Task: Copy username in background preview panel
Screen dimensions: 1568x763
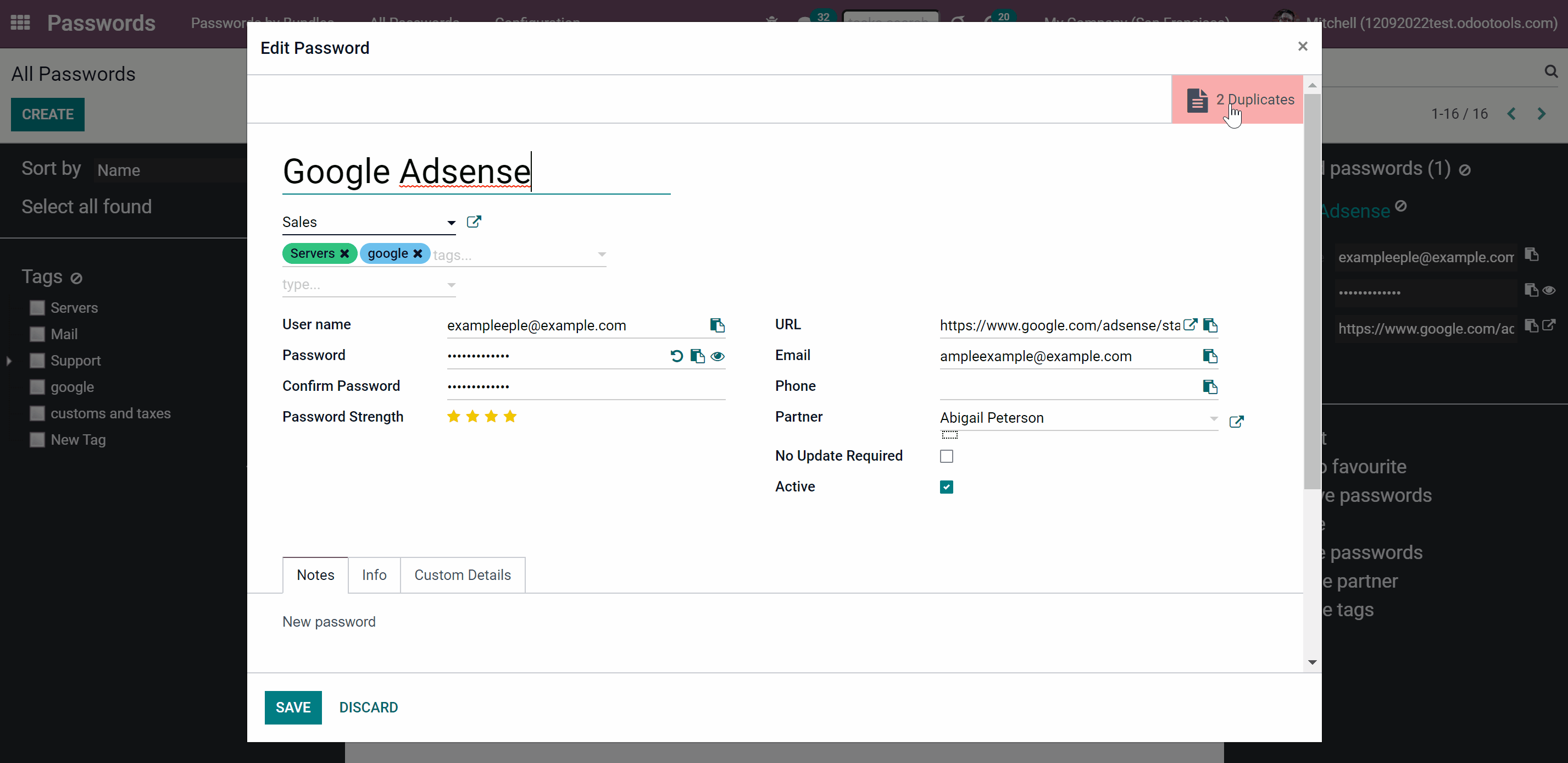Action: click(x=1532, y=255)
